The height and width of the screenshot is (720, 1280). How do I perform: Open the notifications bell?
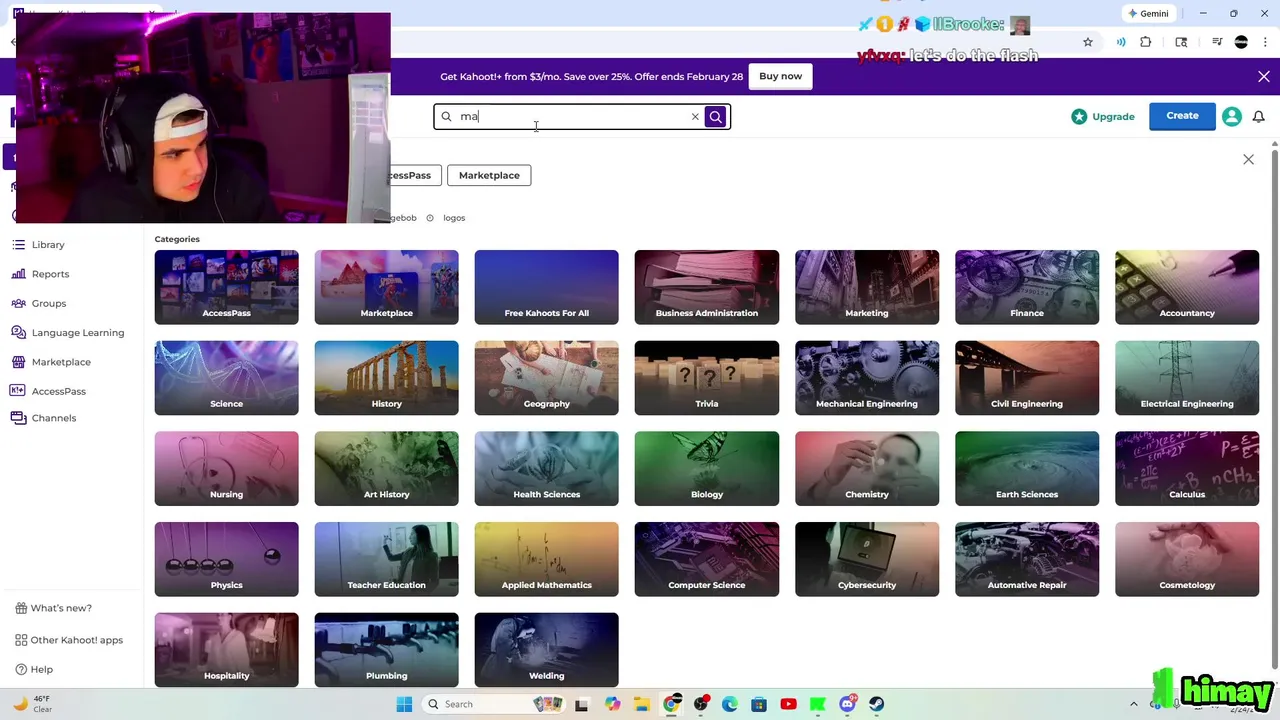[x=1258, y=116]
